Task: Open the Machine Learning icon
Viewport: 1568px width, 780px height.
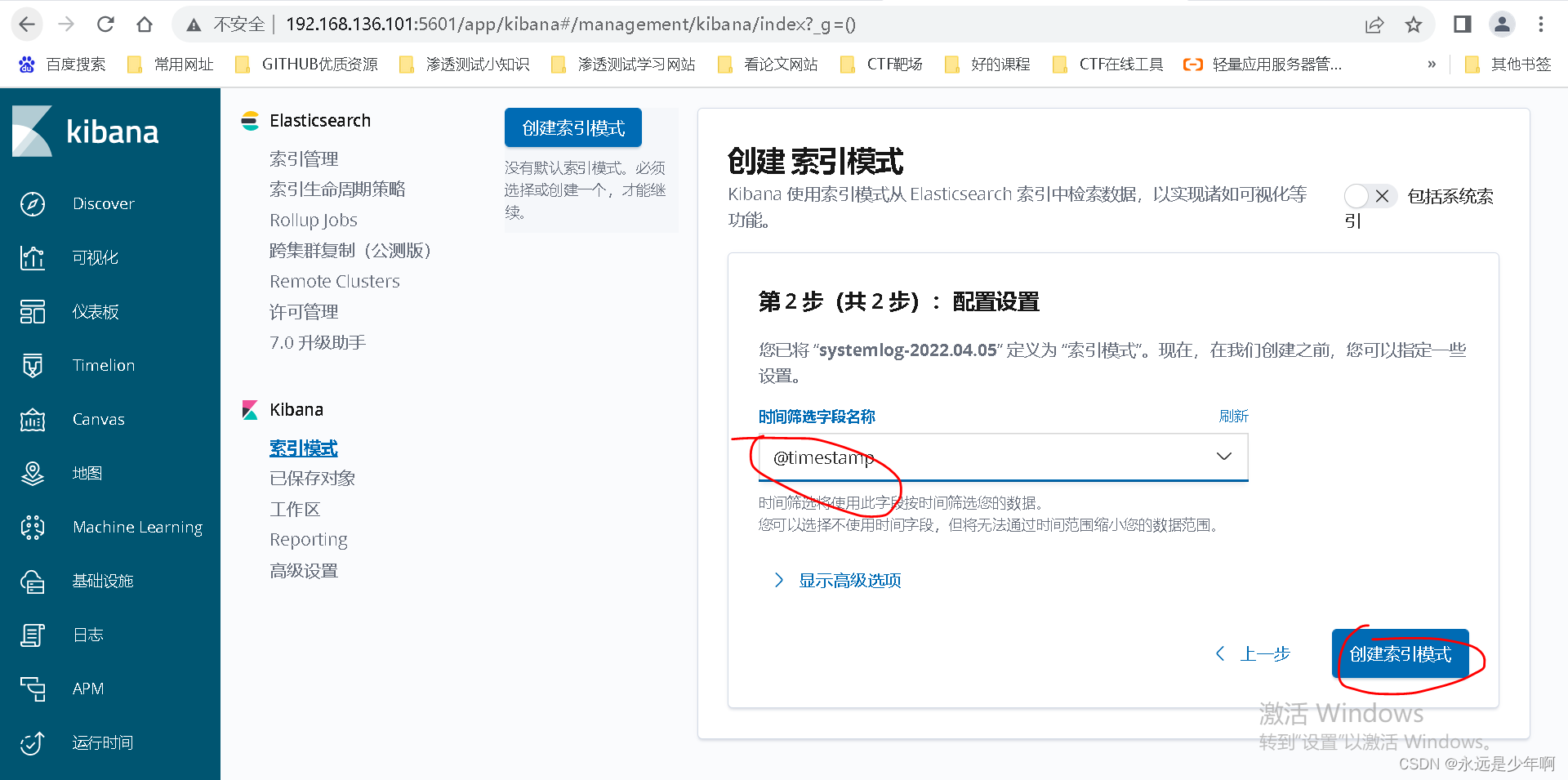Action: point(33,527)
